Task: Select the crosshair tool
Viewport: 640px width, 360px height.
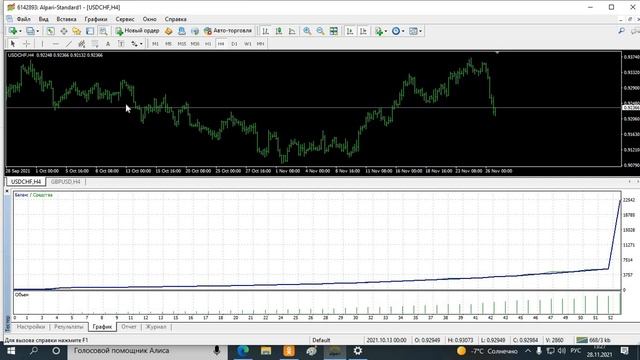Action: (x=26, y=44)
